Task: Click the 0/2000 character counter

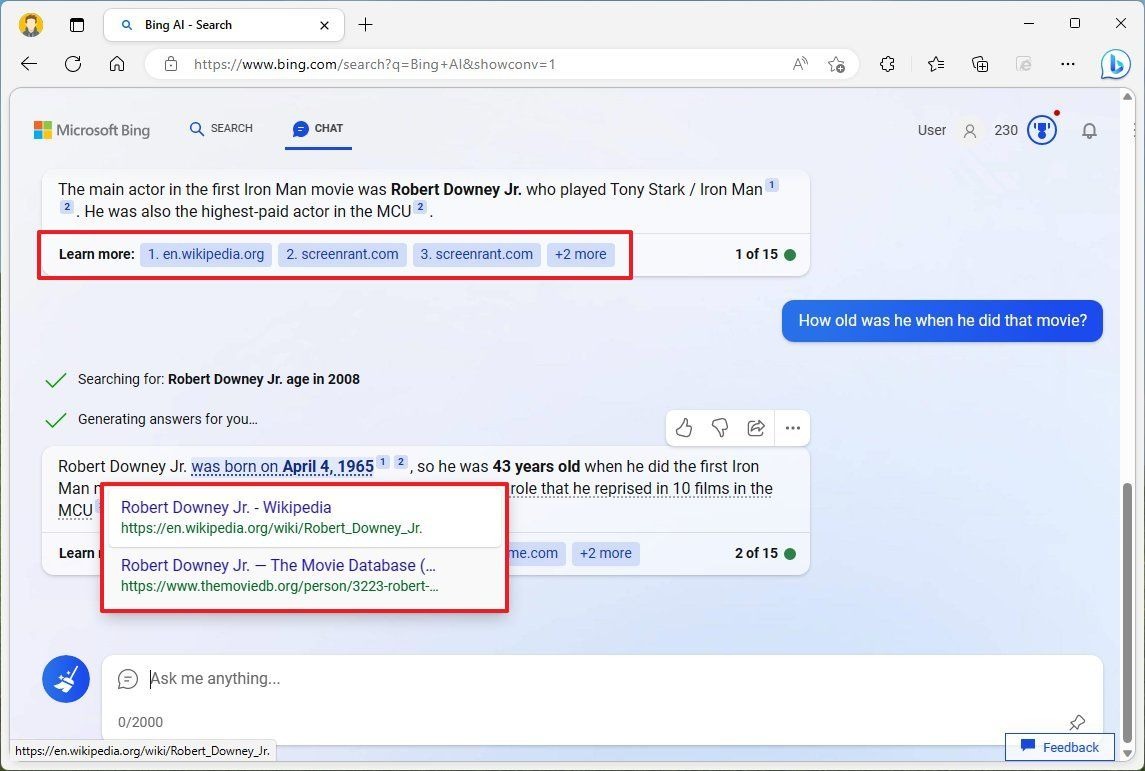Action: point(140,722)
